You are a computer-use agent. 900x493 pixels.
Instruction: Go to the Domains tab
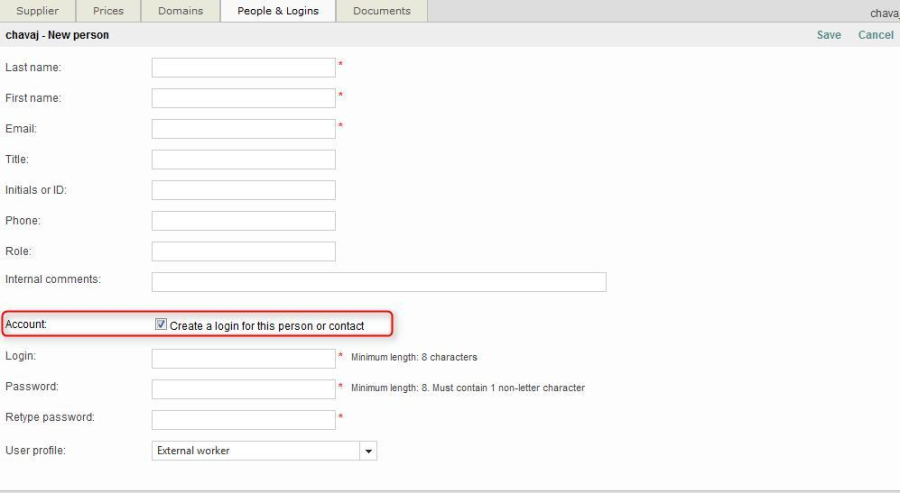(x=180, y=11)
